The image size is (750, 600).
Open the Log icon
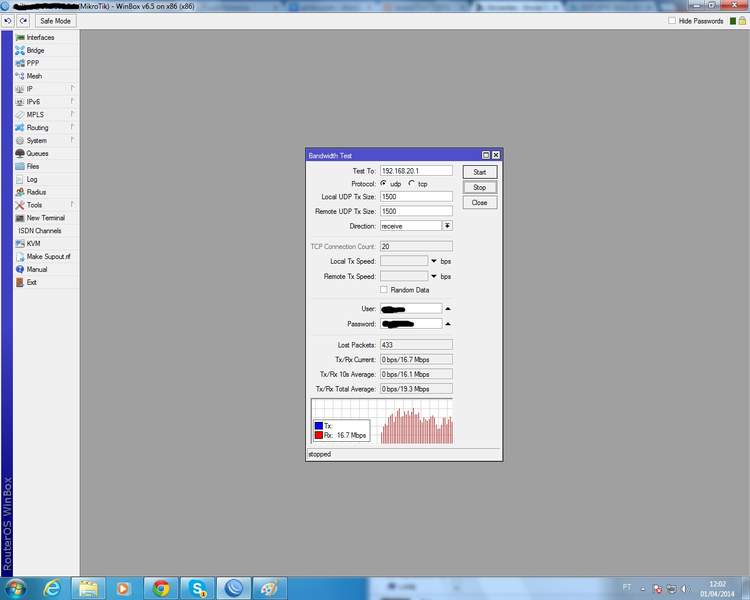click(20, 179)
